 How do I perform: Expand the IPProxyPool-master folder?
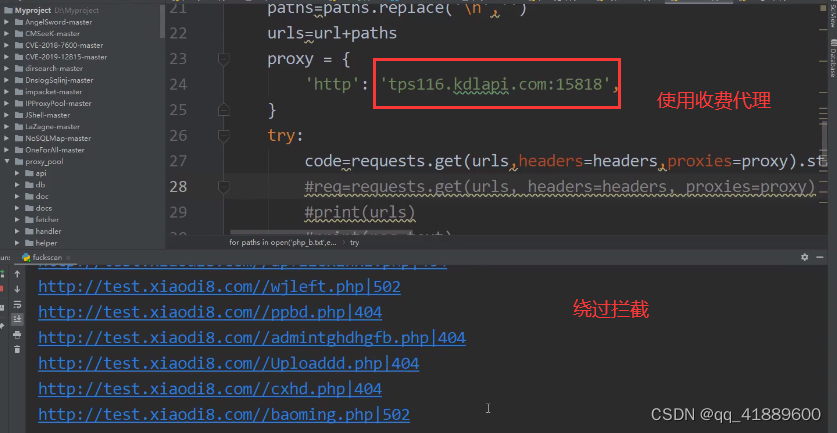[x=7, y=104]
